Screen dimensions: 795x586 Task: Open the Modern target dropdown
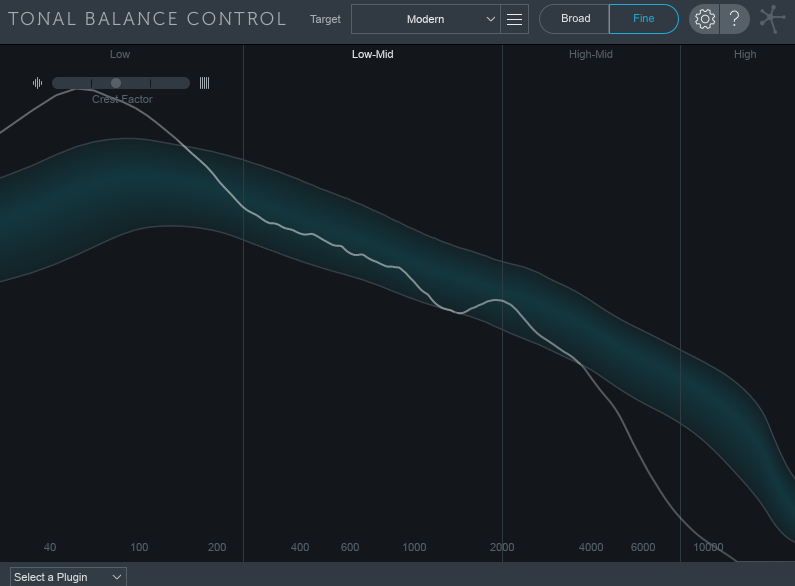coord(425,19)
